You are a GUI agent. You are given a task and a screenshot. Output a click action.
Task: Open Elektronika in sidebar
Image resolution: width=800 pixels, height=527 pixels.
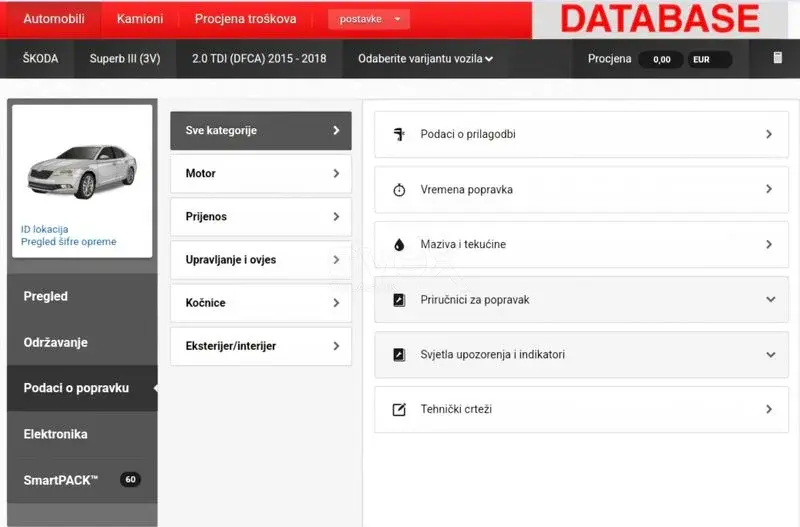[x=82, y=434]
